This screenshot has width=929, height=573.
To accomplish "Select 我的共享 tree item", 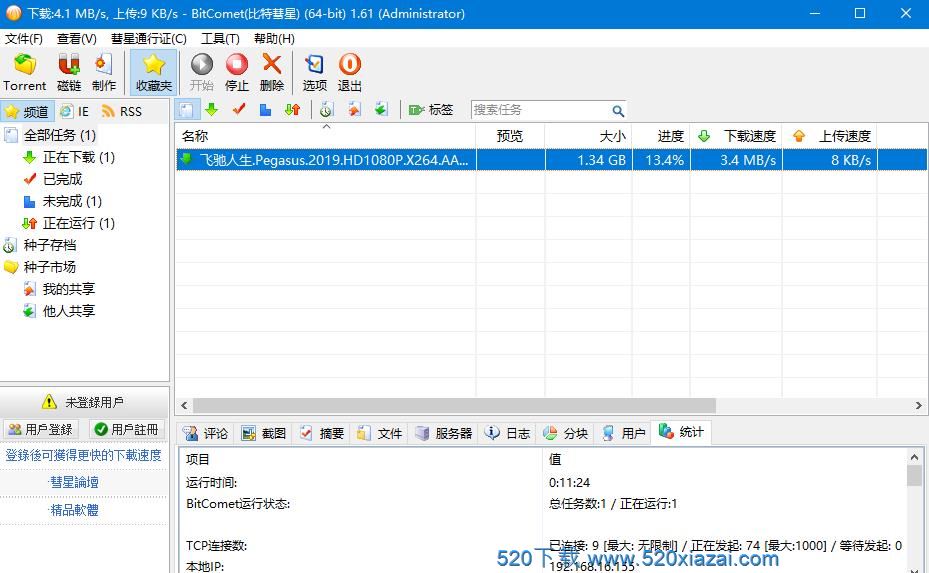I will coord(68,289).
